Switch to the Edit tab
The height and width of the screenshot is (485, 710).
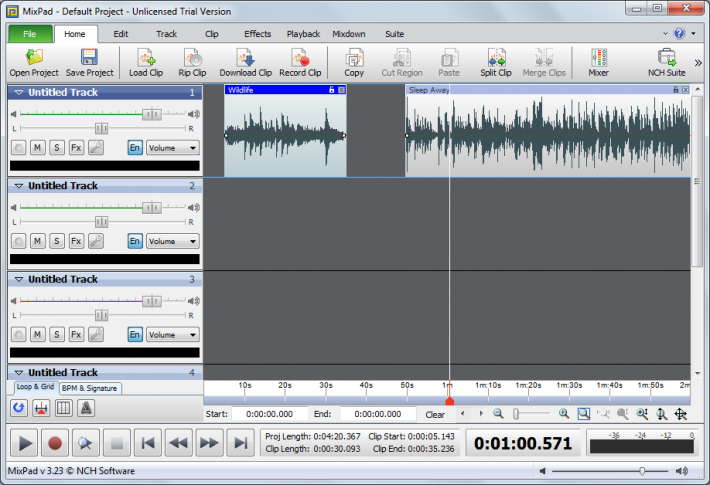[120, 34]
